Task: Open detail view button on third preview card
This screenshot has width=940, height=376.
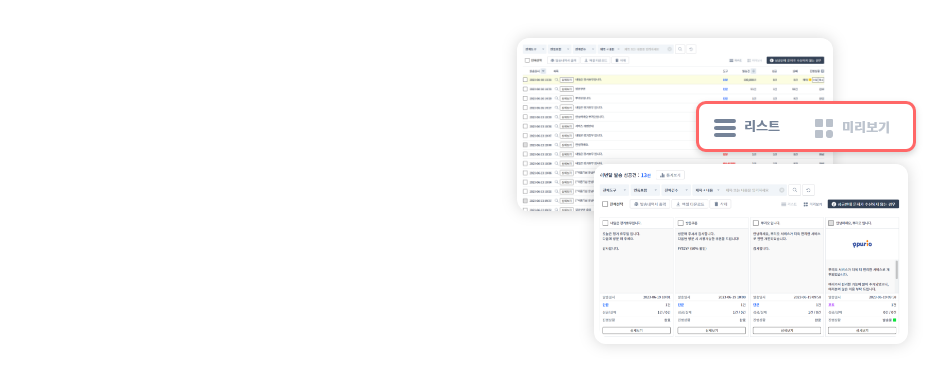Action: pos(787,330)
